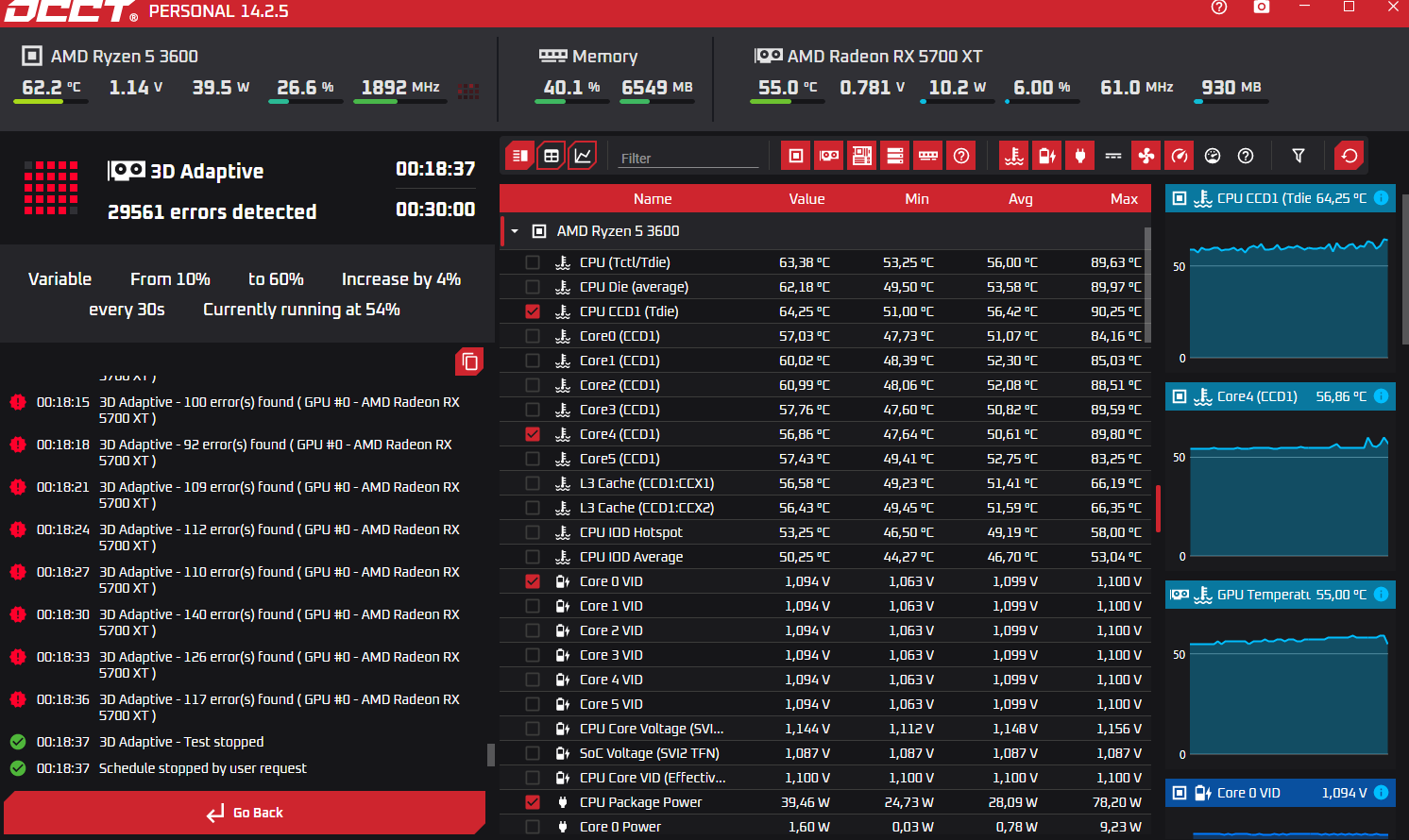
Task: Toggle the CPU sensors filter icon
Action: pos(796,156)
